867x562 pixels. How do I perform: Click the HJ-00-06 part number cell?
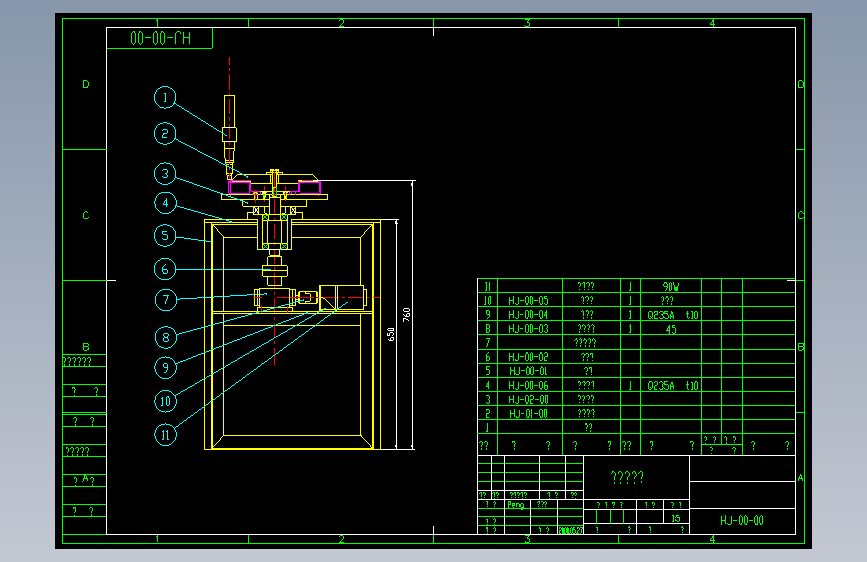coord(529,386)
